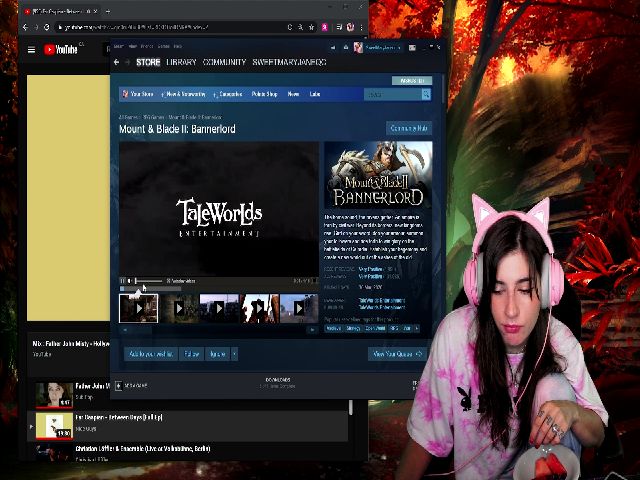Click the Steam profile avatar
The width and height of the screenshot is (640, 480).
[358, 47]
